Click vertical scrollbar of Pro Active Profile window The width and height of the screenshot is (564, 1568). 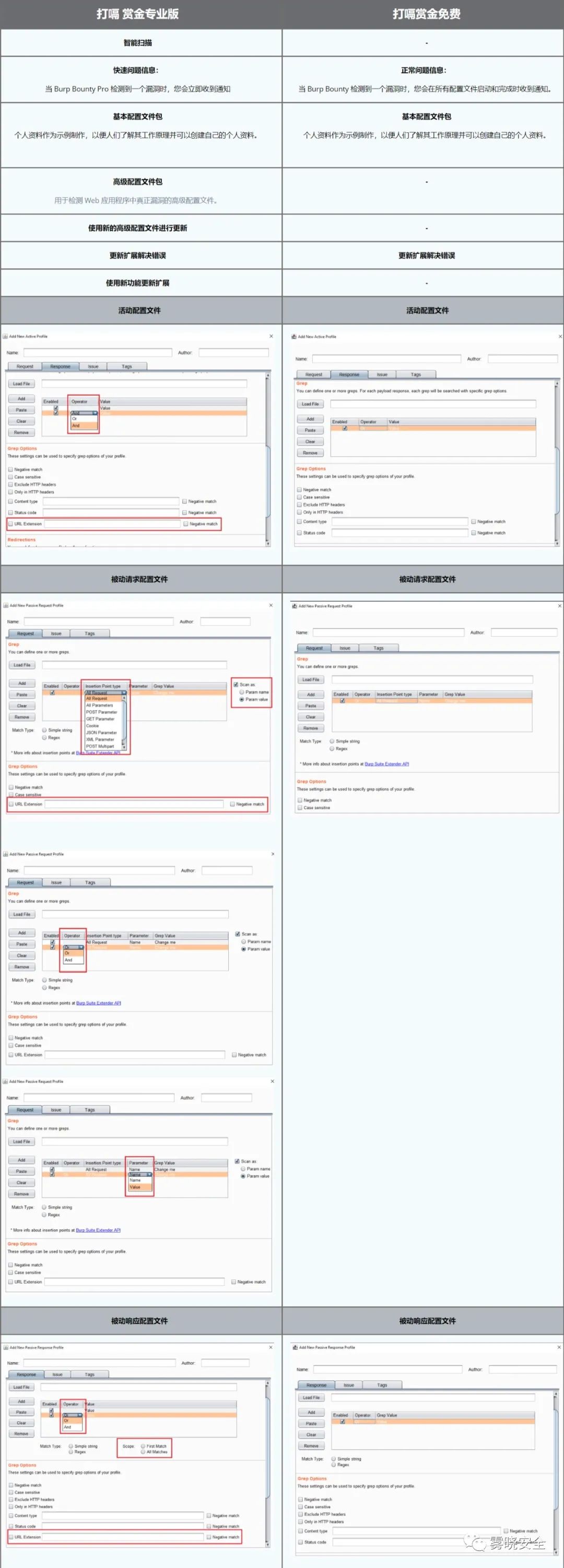click(268, 459)
